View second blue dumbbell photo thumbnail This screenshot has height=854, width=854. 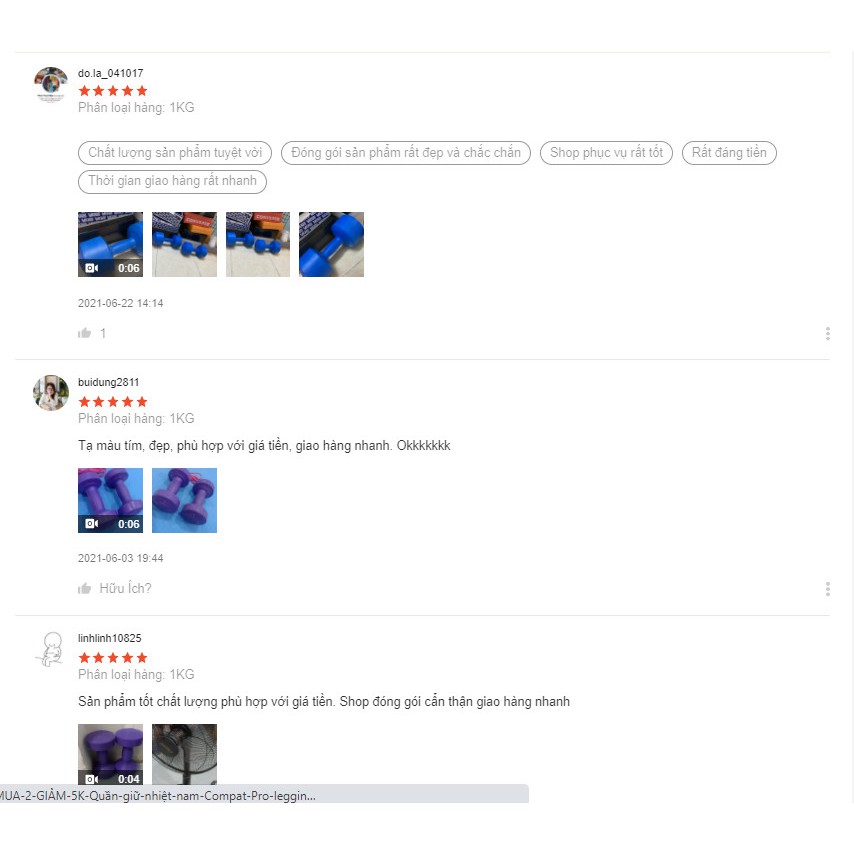tap(184, 245)
